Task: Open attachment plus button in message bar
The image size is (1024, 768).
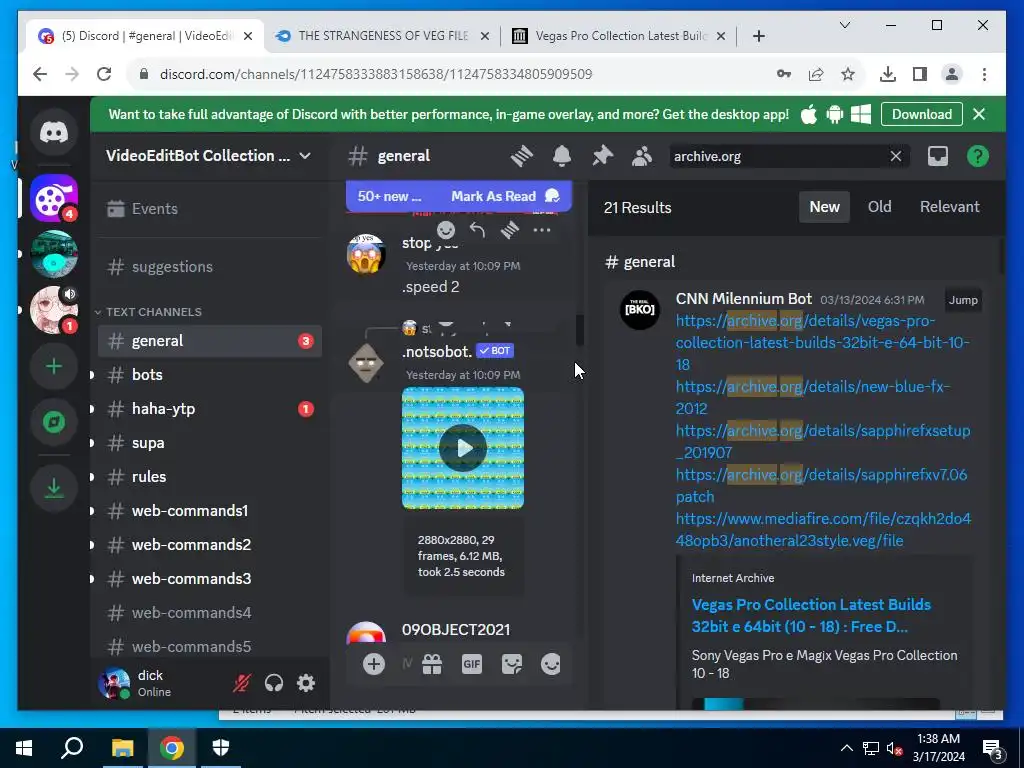Action: [x=374, y=664]
